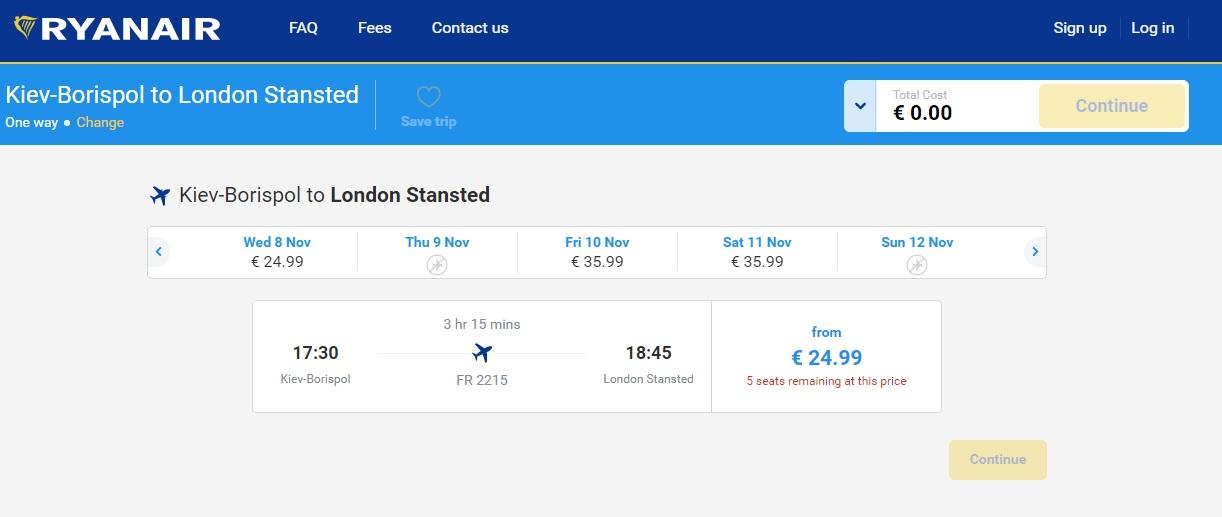1222x517 pixels.
Task: Select the € 24.99 fare for the flight
Action: click(826, 356)
